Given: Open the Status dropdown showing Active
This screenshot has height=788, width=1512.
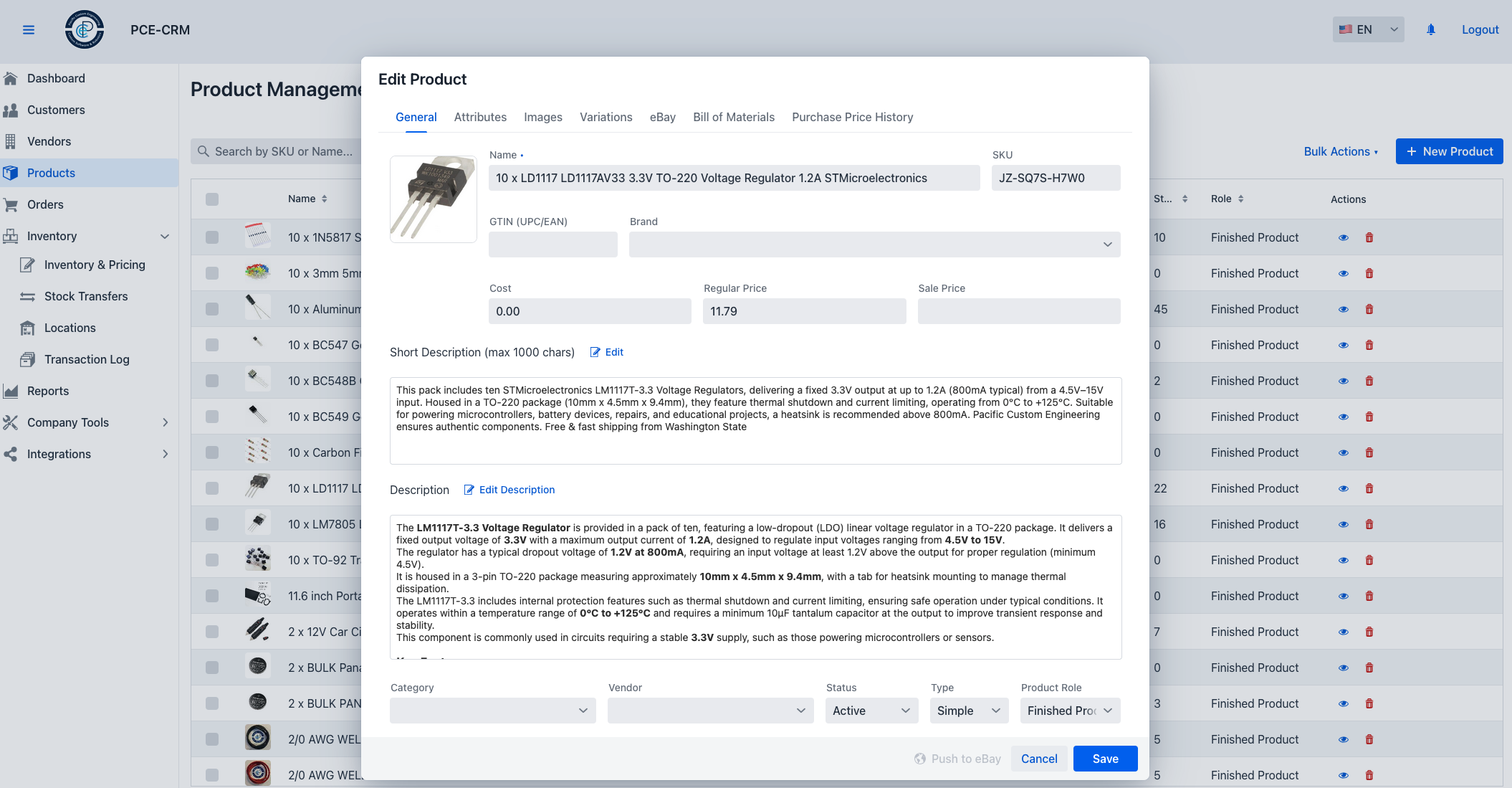Looking at the screenshot, I should (871, 711).
